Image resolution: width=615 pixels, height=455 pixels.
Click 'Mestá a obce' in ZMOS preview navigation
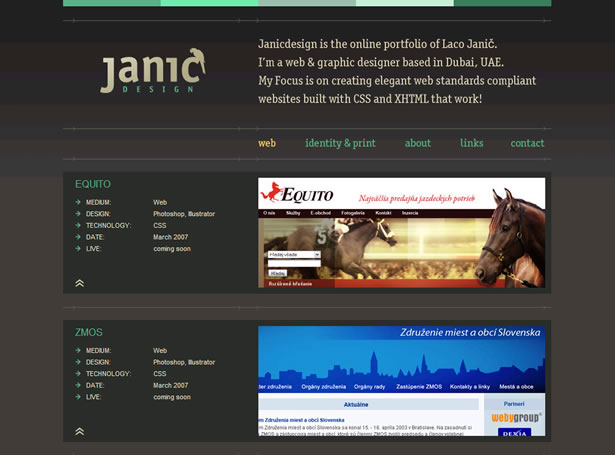click(x=516, y=387)
